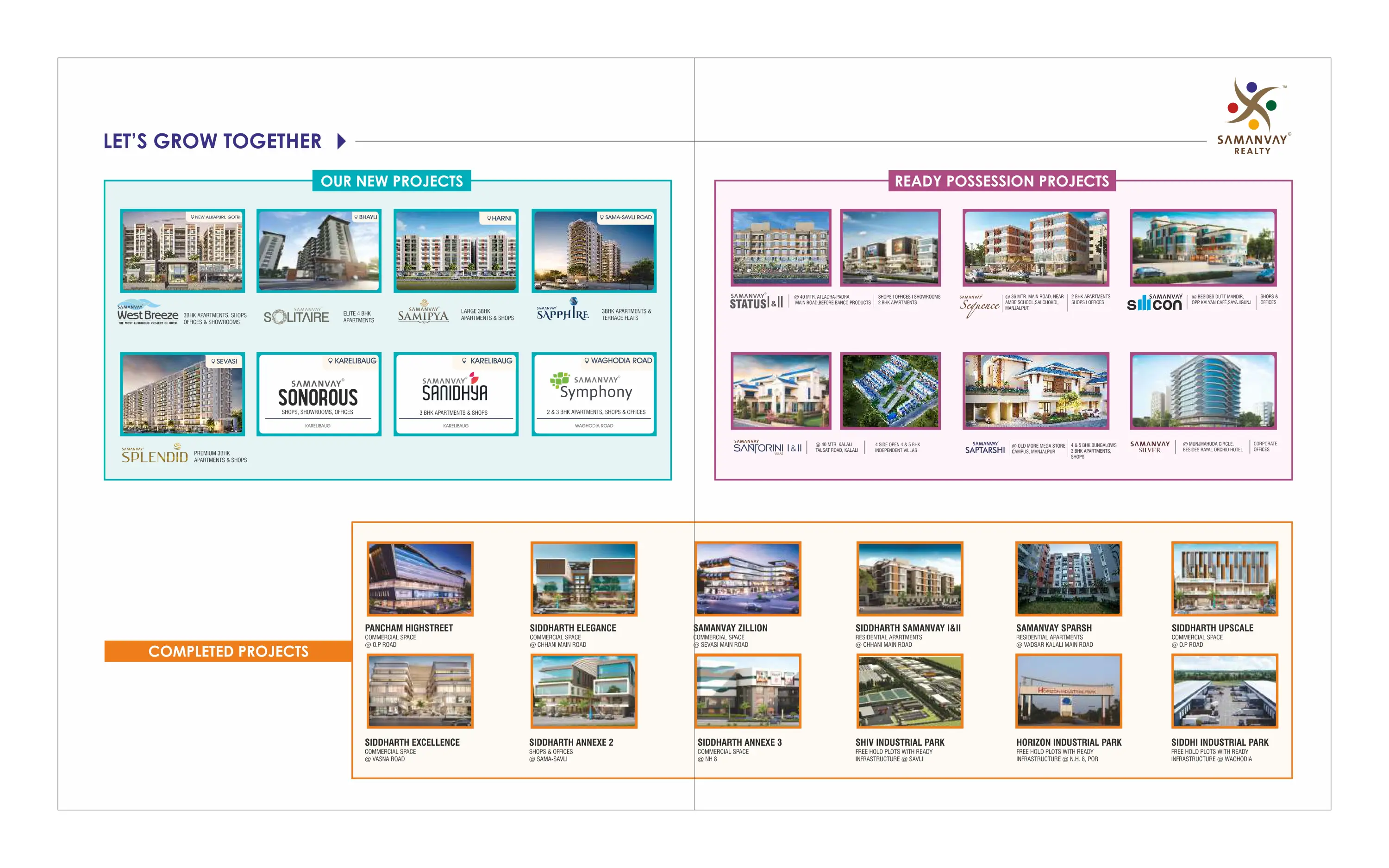Click the Samanvay West Breeze logo
Viewport: 1389px width, 868px height.
point(148,313)
